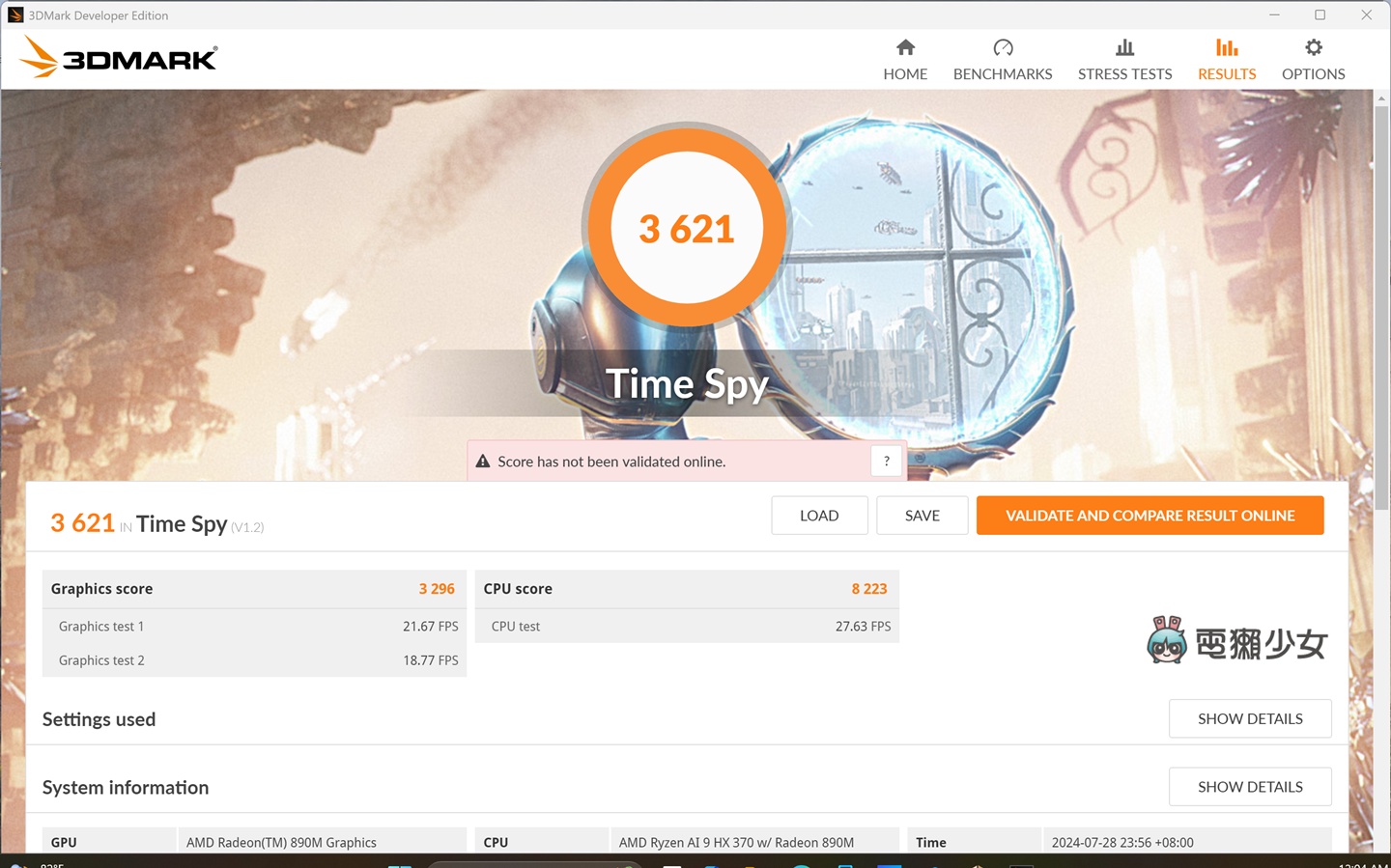Click the 2024-07-28 23:56 time value
The height and width of the screenshot is (868, 1391).
click(x=1122, y=843)
